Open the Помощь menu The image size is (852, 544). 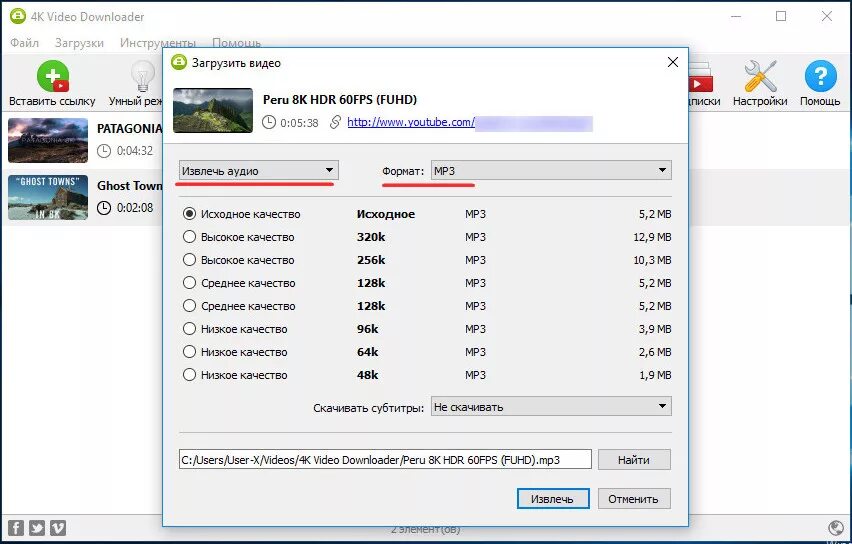tap(236, 42)
